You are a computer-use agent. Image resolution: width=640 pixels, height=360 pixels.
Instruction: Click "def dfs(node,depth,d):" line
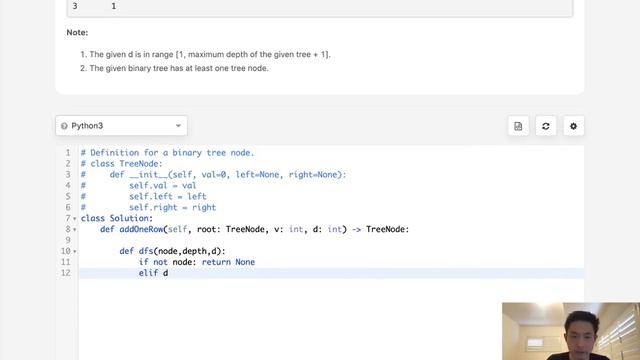pyautogui.click(x=172, y=251)
